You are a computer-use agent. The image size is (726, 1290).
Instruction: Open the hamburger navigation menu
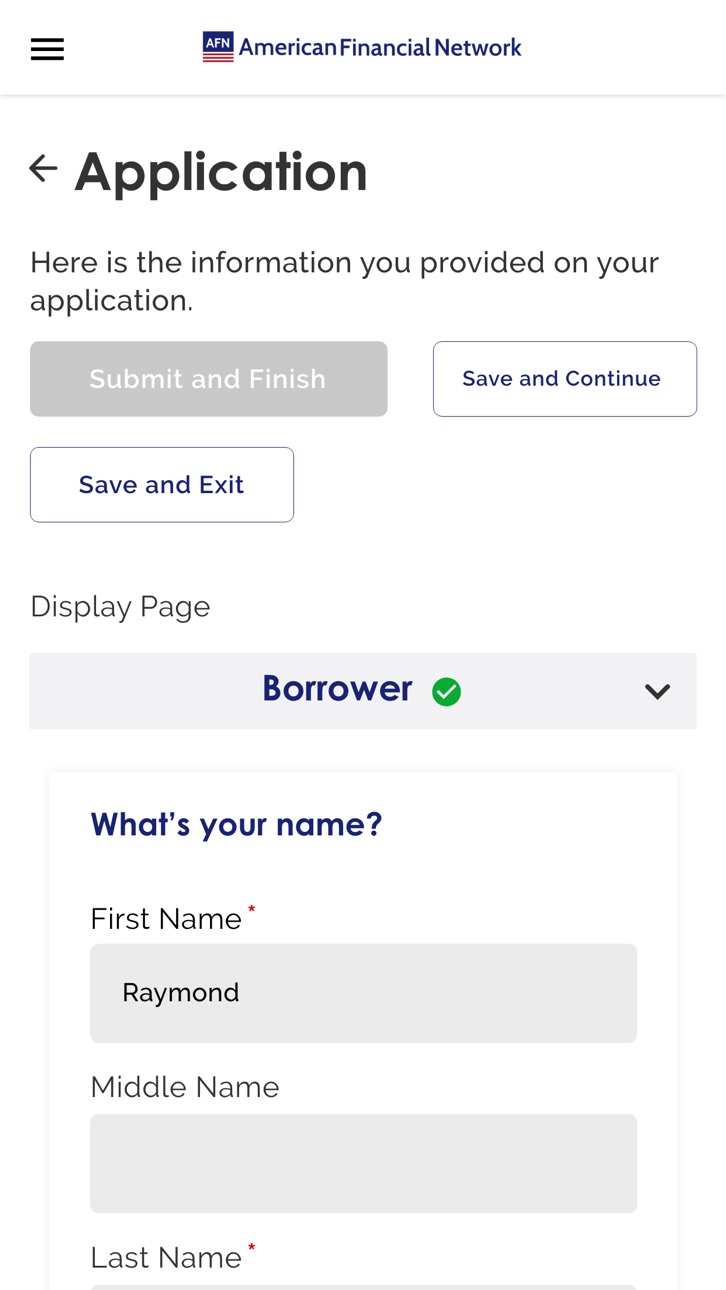pos(47,49)
